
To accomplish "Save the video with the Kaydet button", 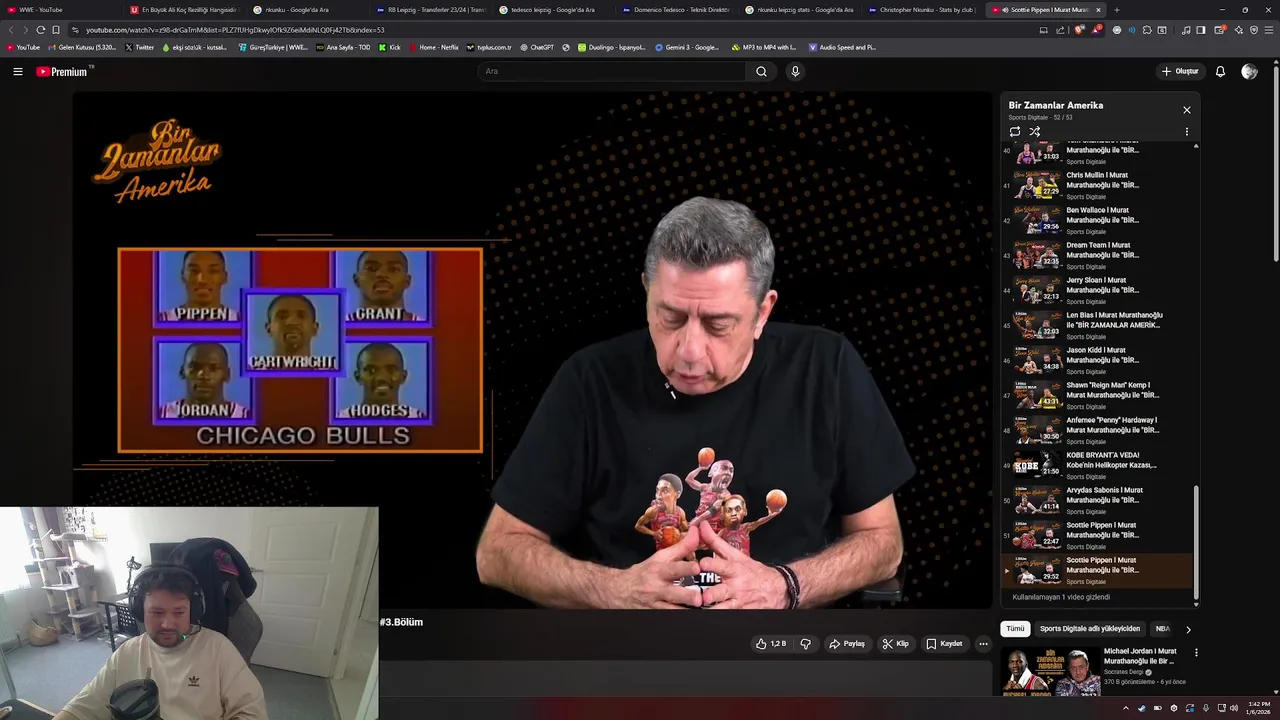I will 944,644.
